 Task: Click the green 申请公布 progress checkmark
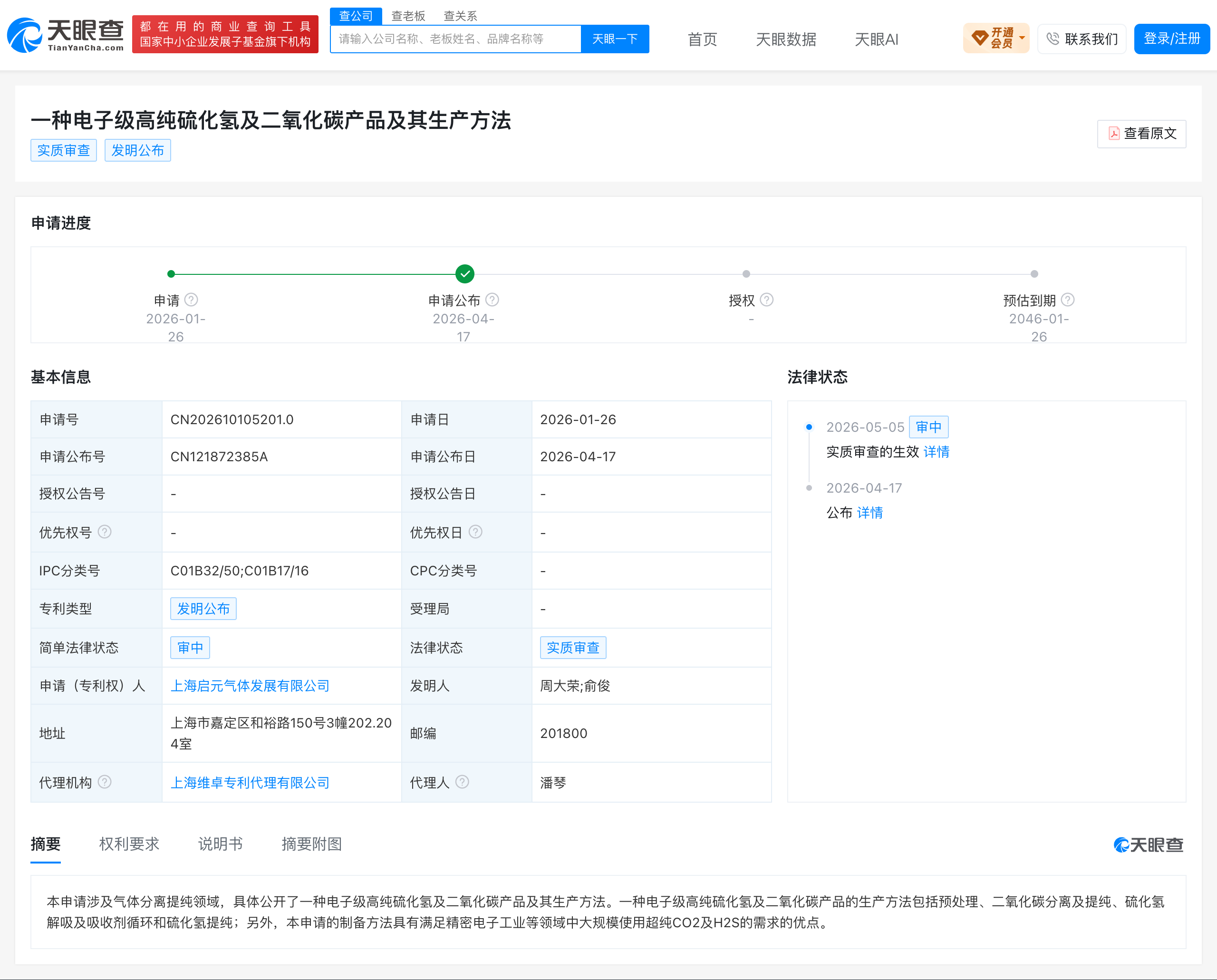point(464,274)
